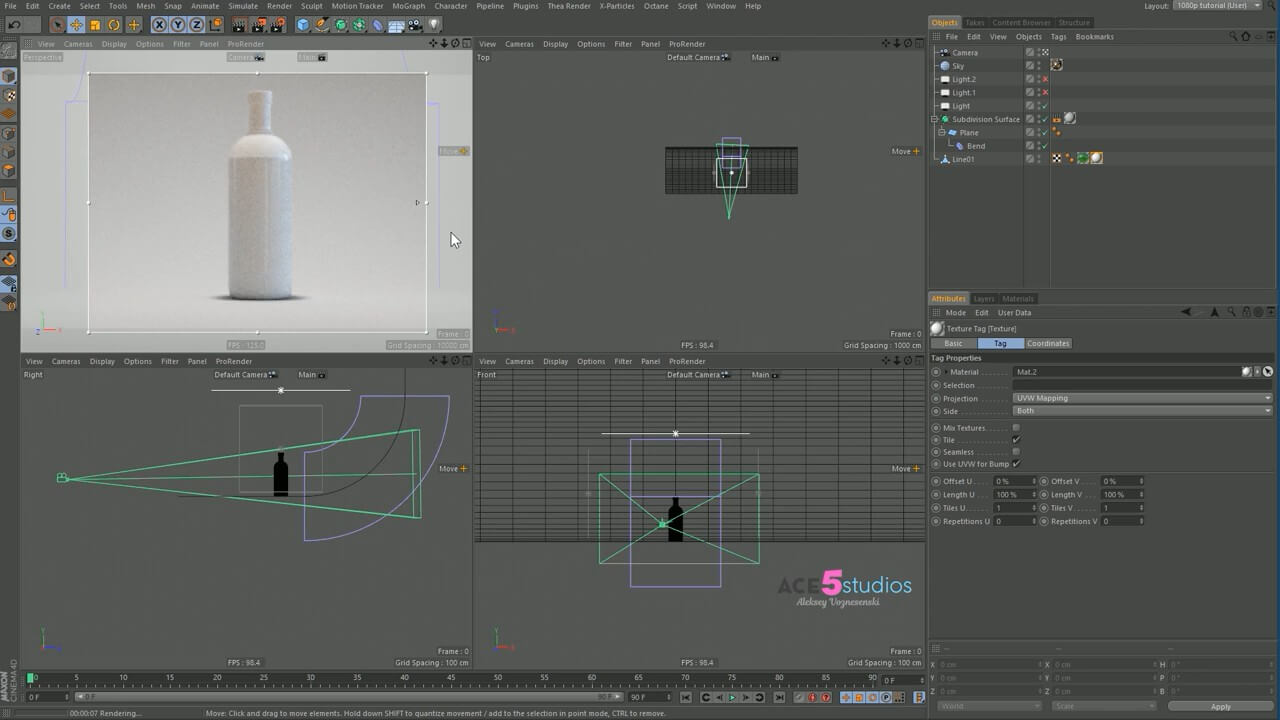Click the Offset U value field
1280x720 pixels.
click(x=1014, y=481)
